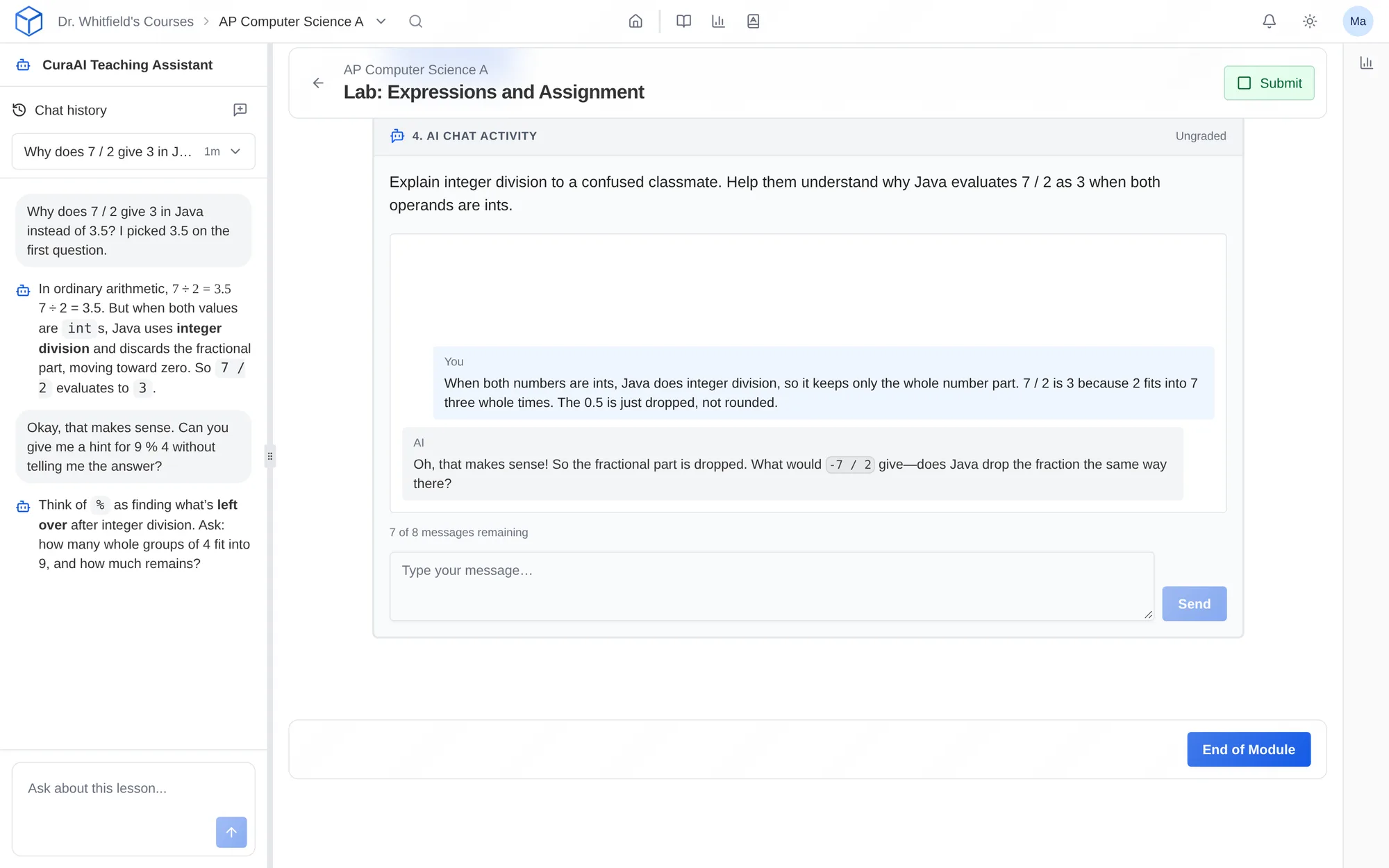The width and height of the screenshot is (1389, 868).
Task: Click the CuraAI Teaching Assistant robot icon
Action: click(23, 65)
